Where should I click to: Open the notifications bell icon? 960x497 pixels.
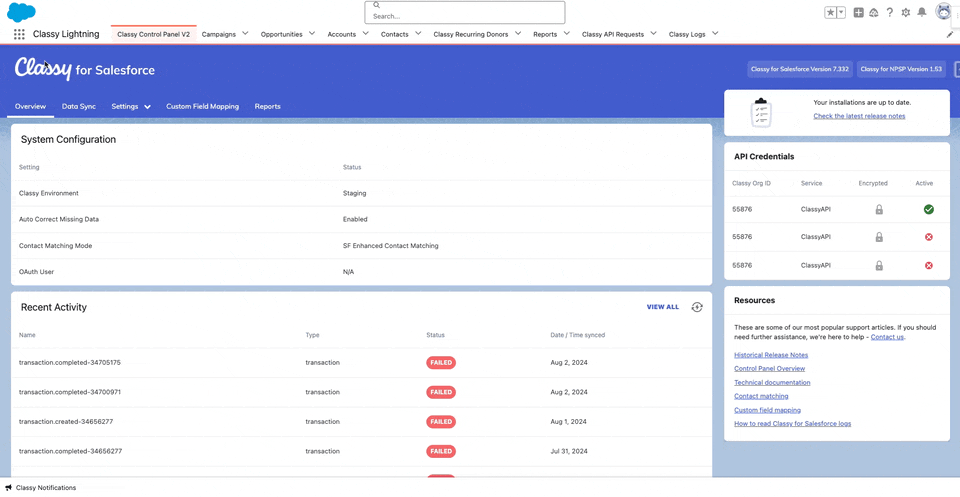(x=921, y=12)
